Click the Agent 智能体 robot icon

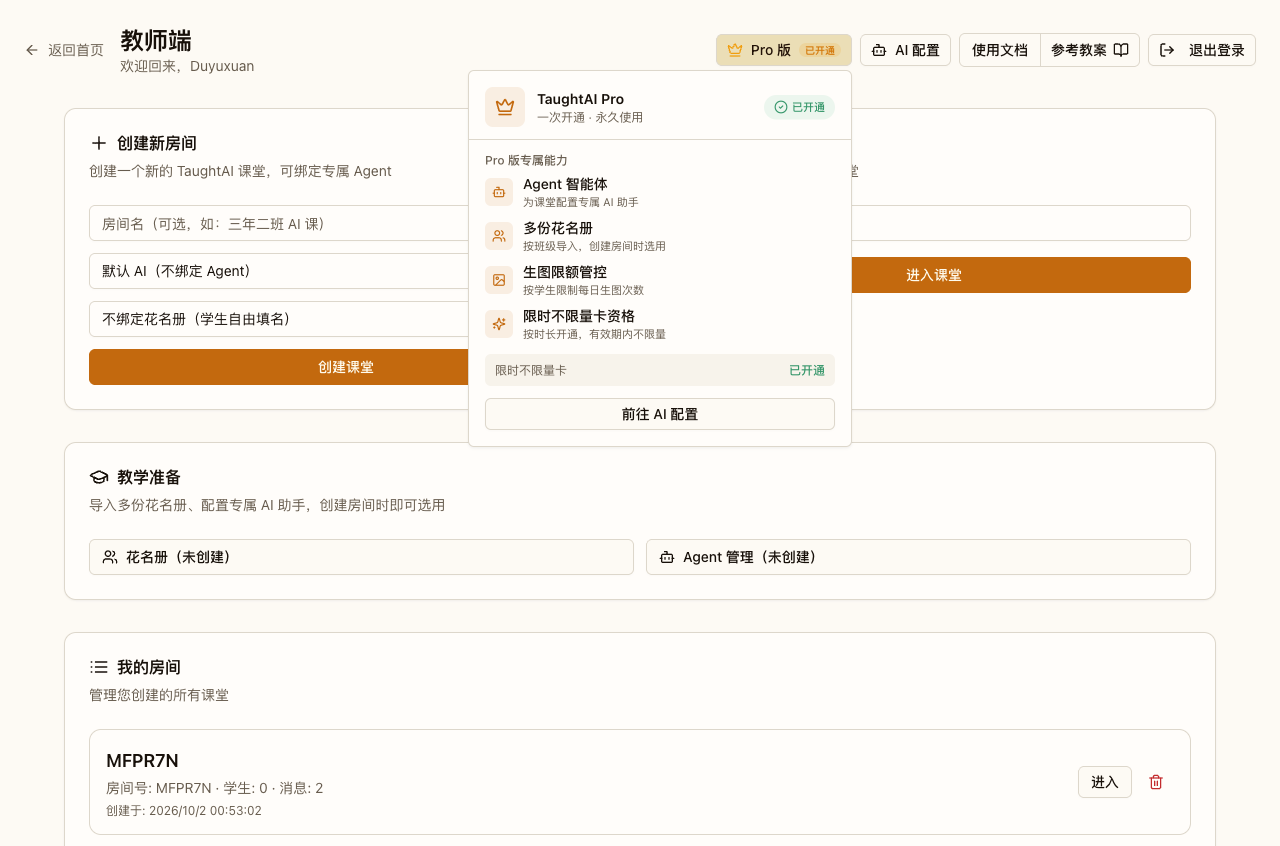[x=499, y=192]
